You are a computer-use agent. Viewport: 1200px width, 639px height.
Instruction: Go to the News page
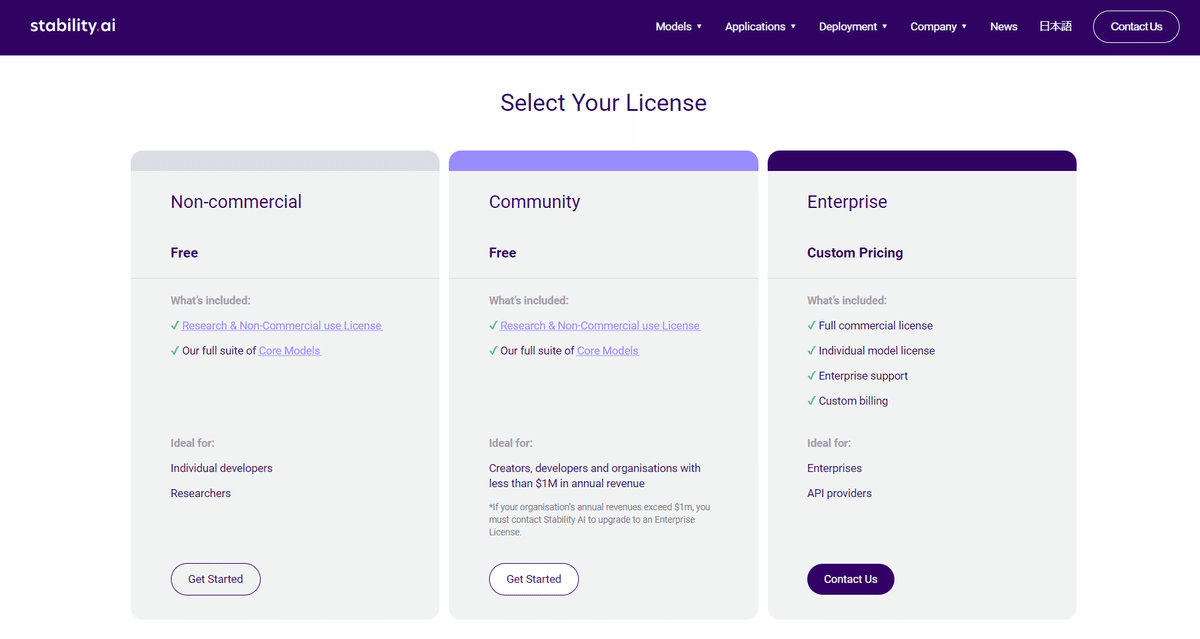coord(1004,27)
